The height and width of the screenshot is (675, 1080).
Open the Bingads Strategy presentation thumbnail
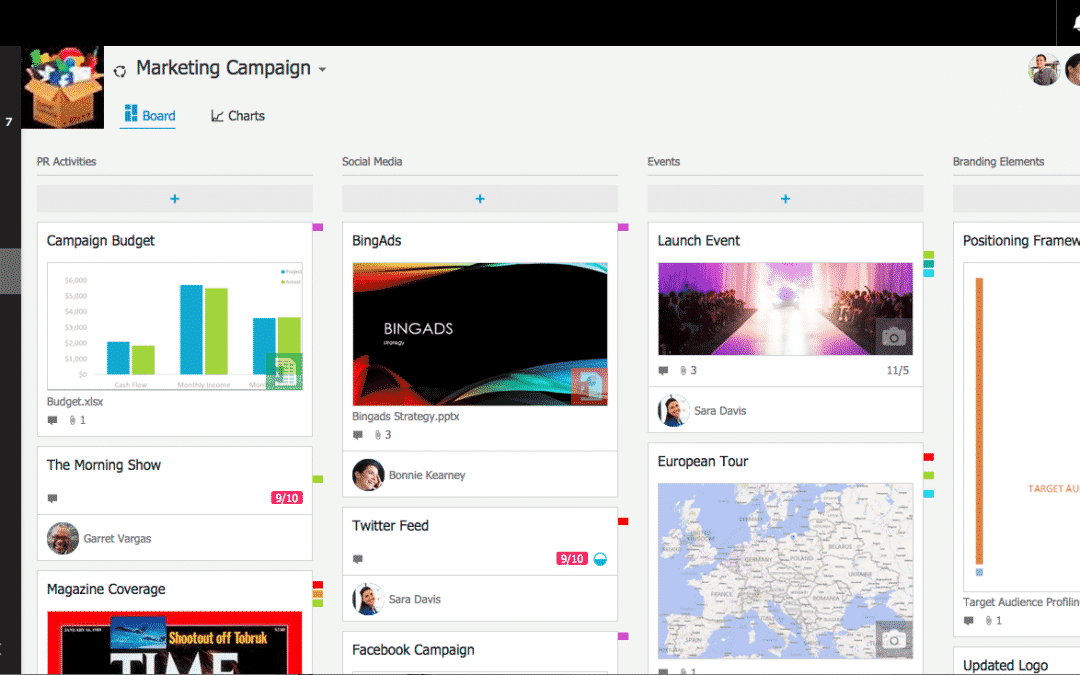pos(480,334)
